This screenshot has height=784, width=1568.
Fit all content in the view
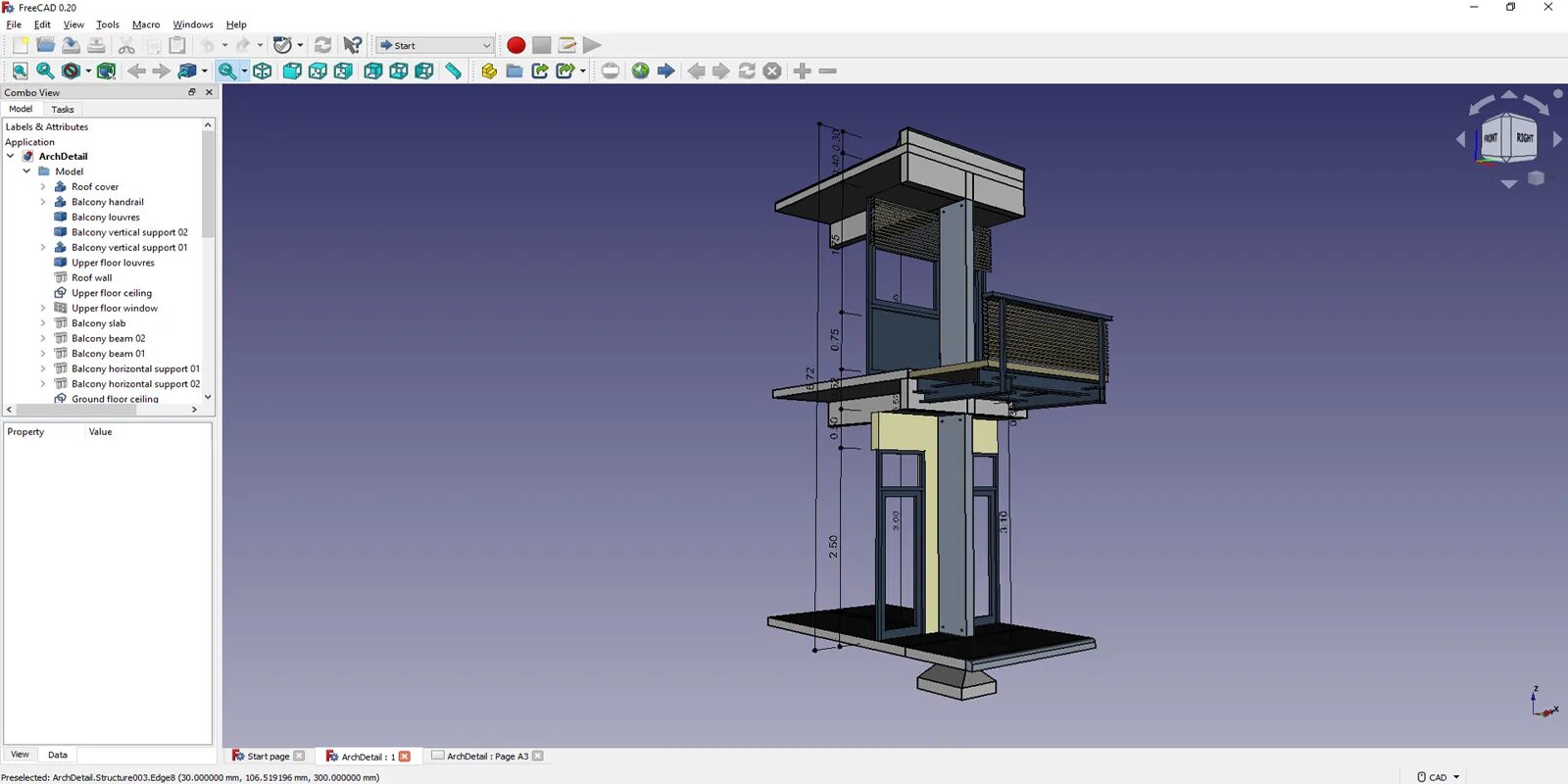[20, 71]
